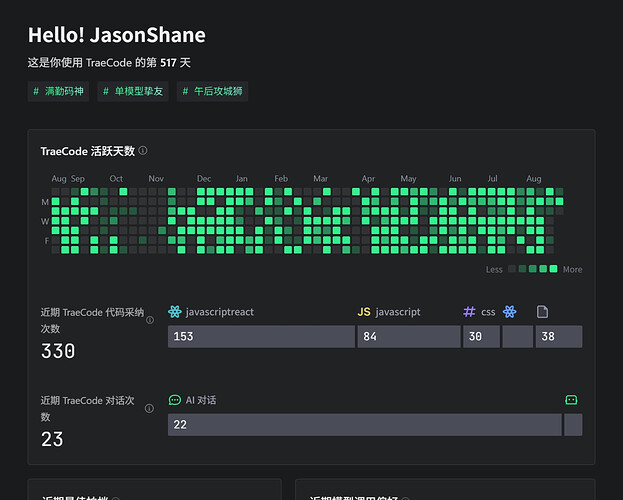Click the green AI 对话 chat bubble icon
Screen dimensions: 623x500
pos(174,400)
